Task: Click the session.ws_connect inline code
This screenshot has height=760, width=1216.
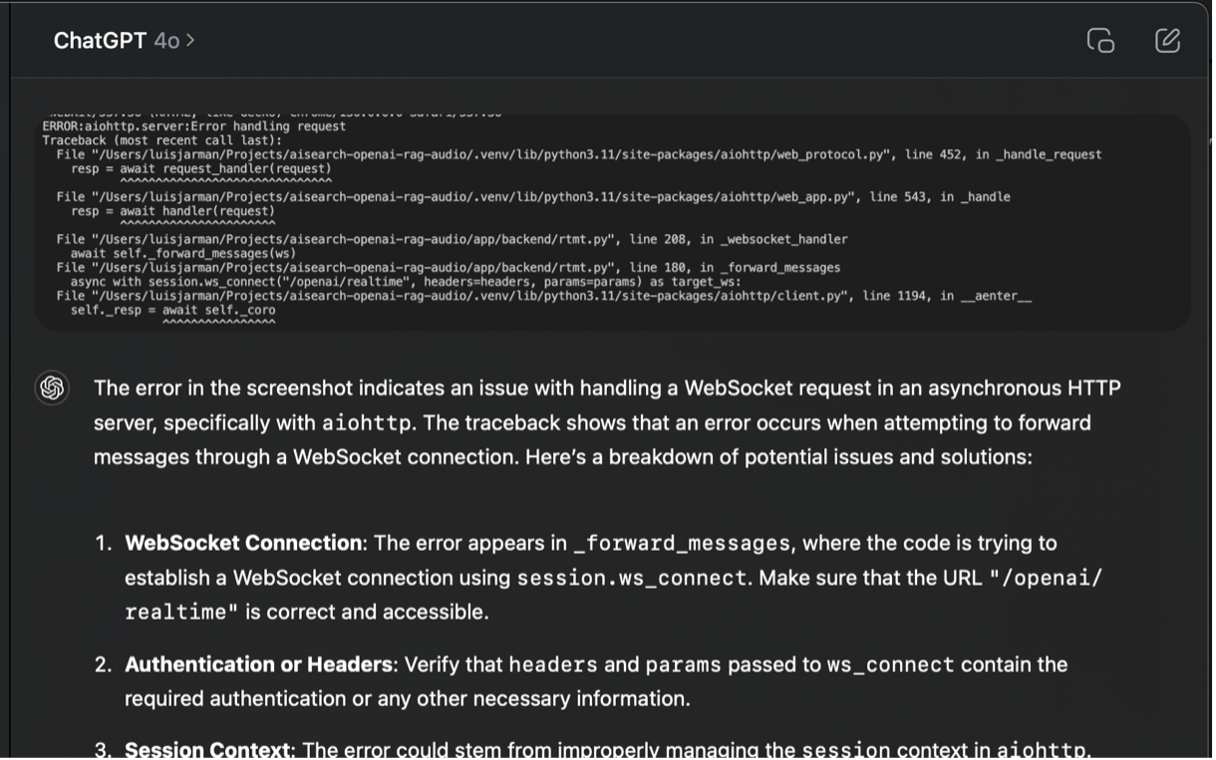Action: pyautogui.click(x=631, y=578)
